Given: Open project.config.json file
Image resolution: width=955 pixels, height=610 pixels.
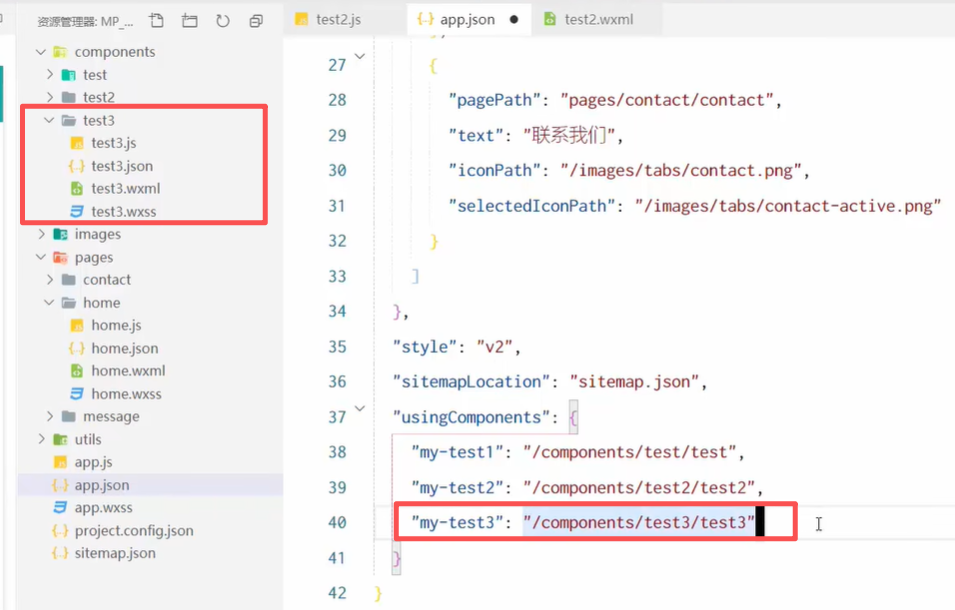Looking at the screenshot, I should tap(134, 531).
